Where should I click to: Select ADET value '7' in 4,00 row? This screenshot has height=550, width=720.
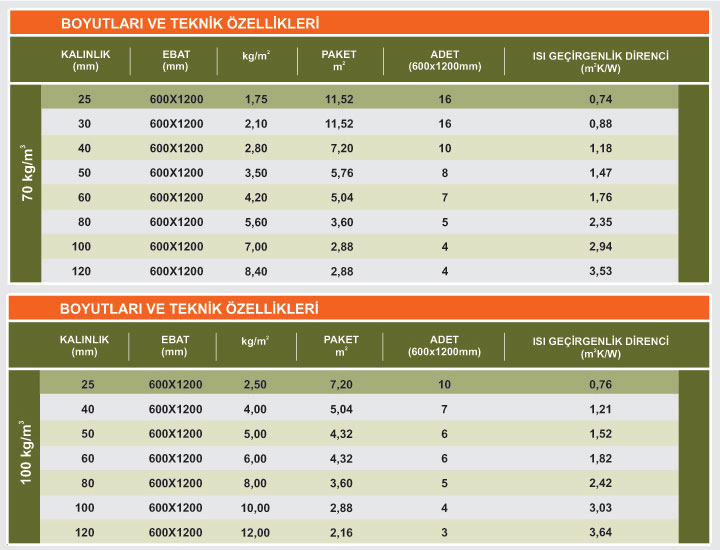click(x=444, y=410)
